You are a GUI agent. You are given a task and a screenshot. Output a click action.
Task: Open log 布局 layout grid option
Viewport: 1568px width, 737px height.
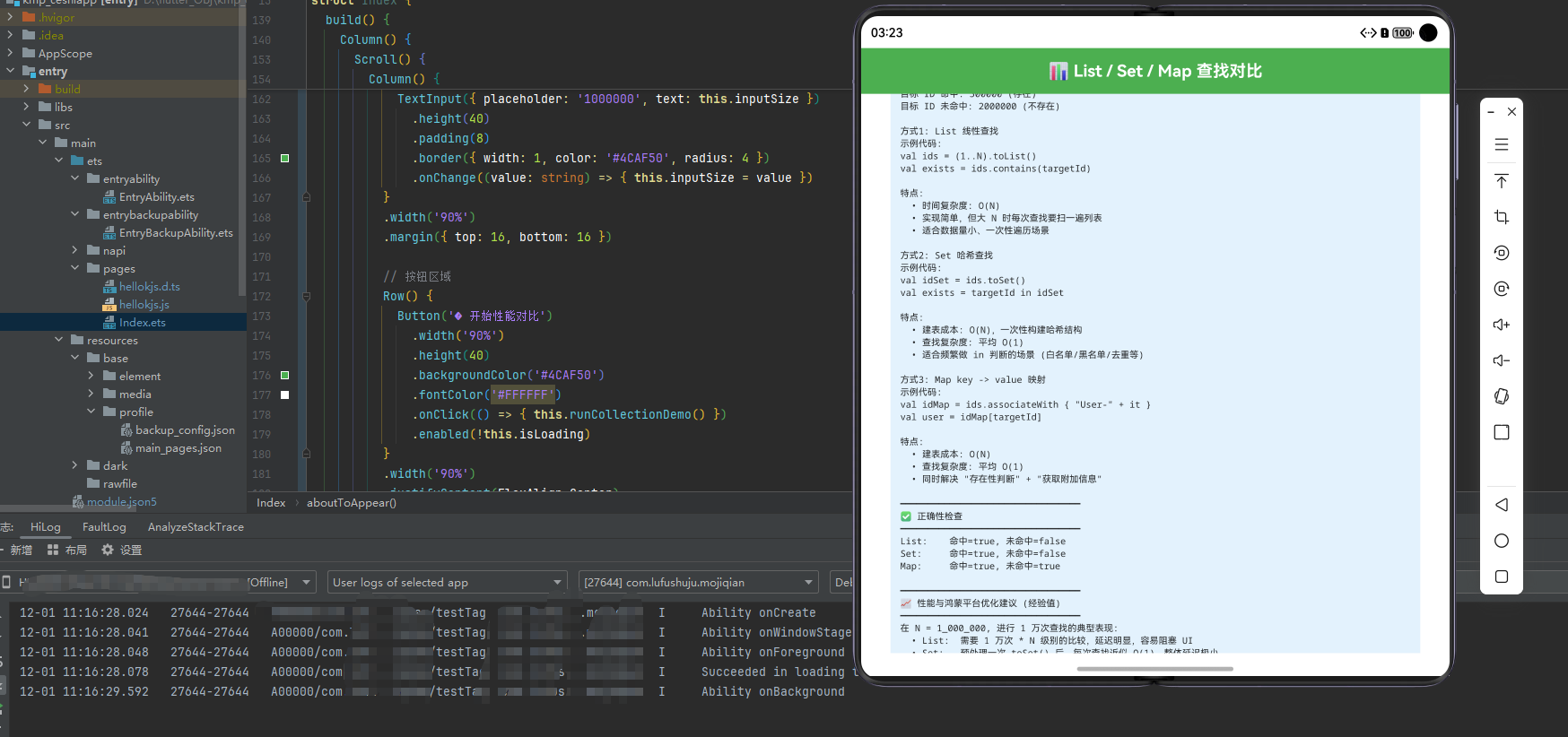66,550
